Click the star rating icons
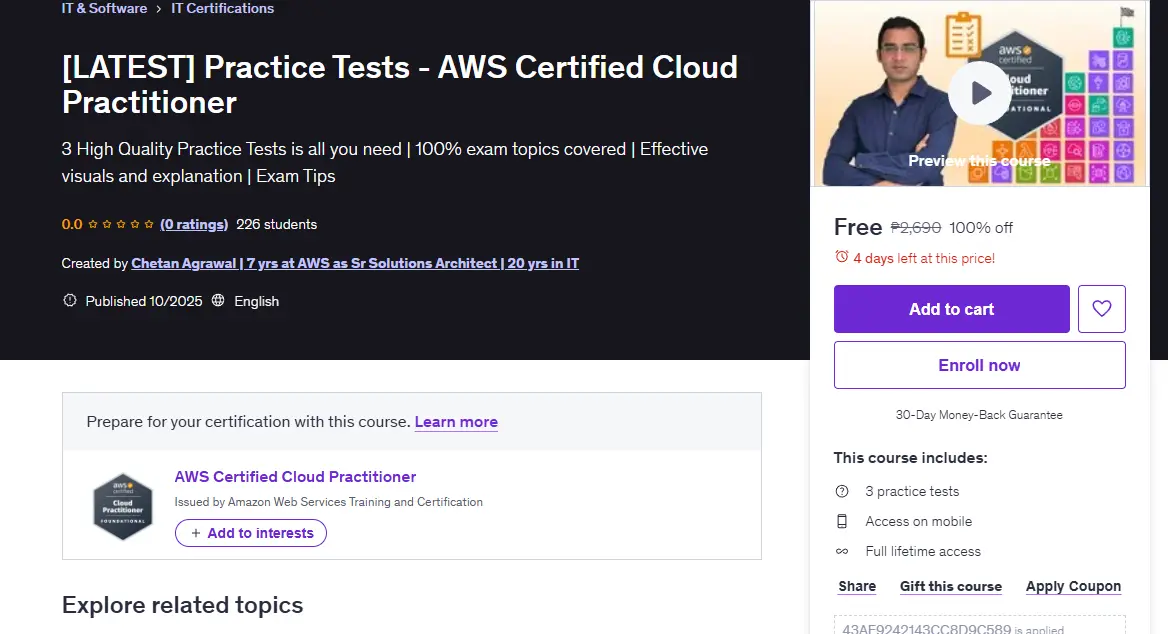The width and height of the screenshot is (1168, 634). [121, 224]
